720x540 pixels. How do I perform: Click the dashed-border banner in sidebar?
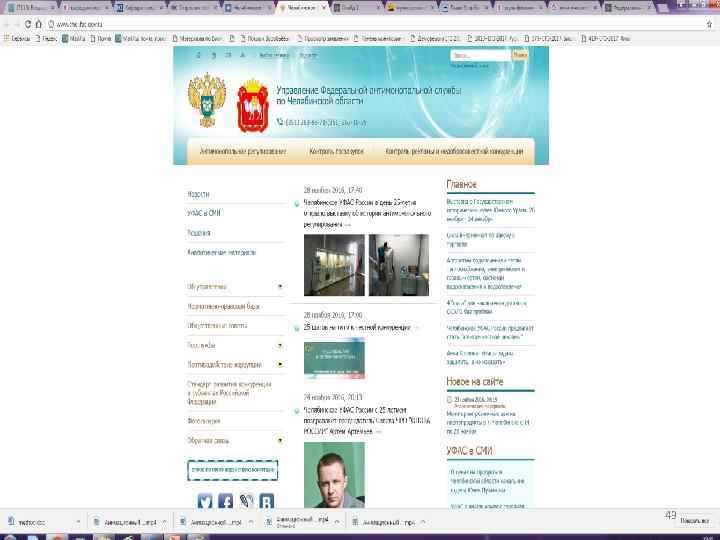pyautogui.click(x=232, y=470)
